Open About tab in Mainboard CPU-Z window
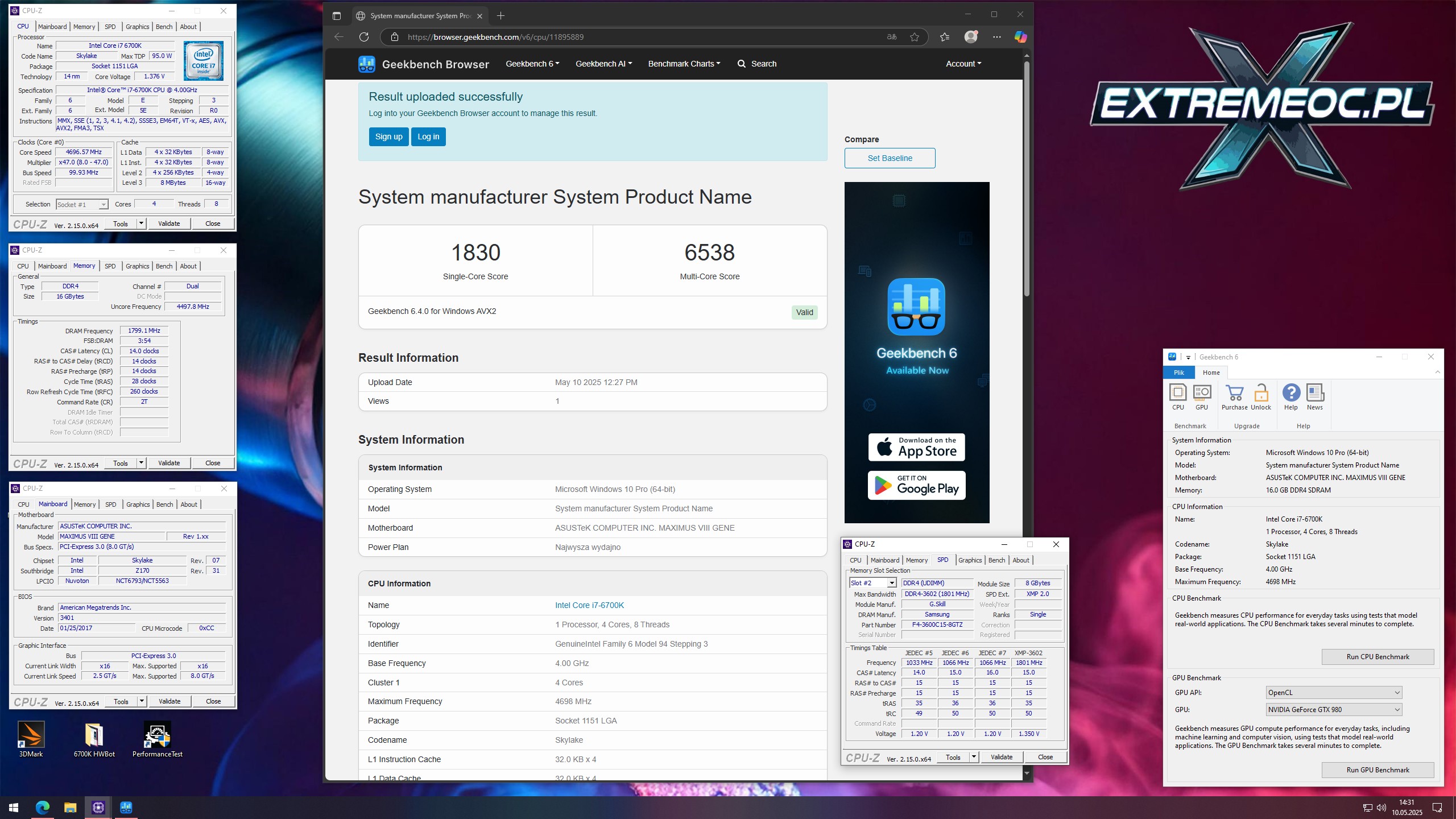 pyautogui.click(x=189, y=504)
